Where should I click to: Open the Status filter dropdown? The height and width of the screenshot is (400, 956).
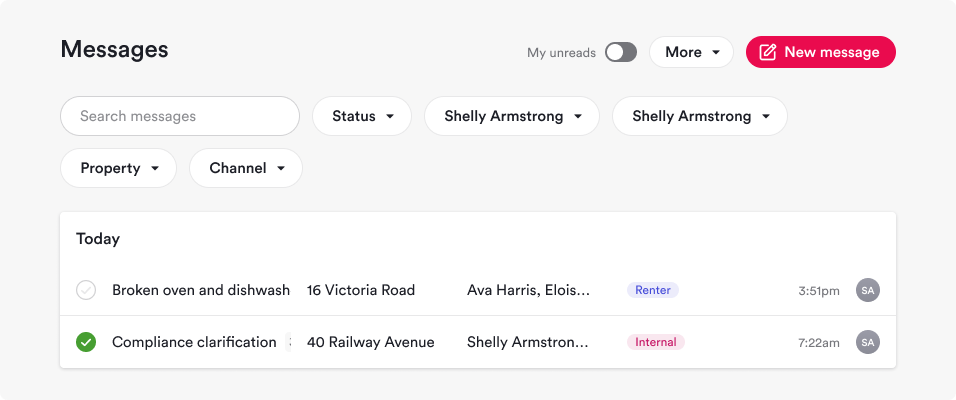[362, 116]
